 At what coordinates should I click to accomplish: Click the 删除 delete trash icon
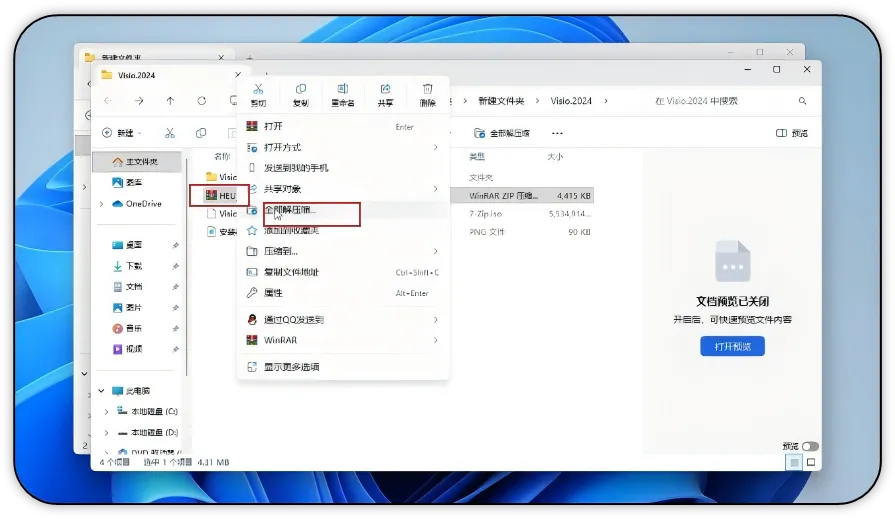click(x=428, y=89)
